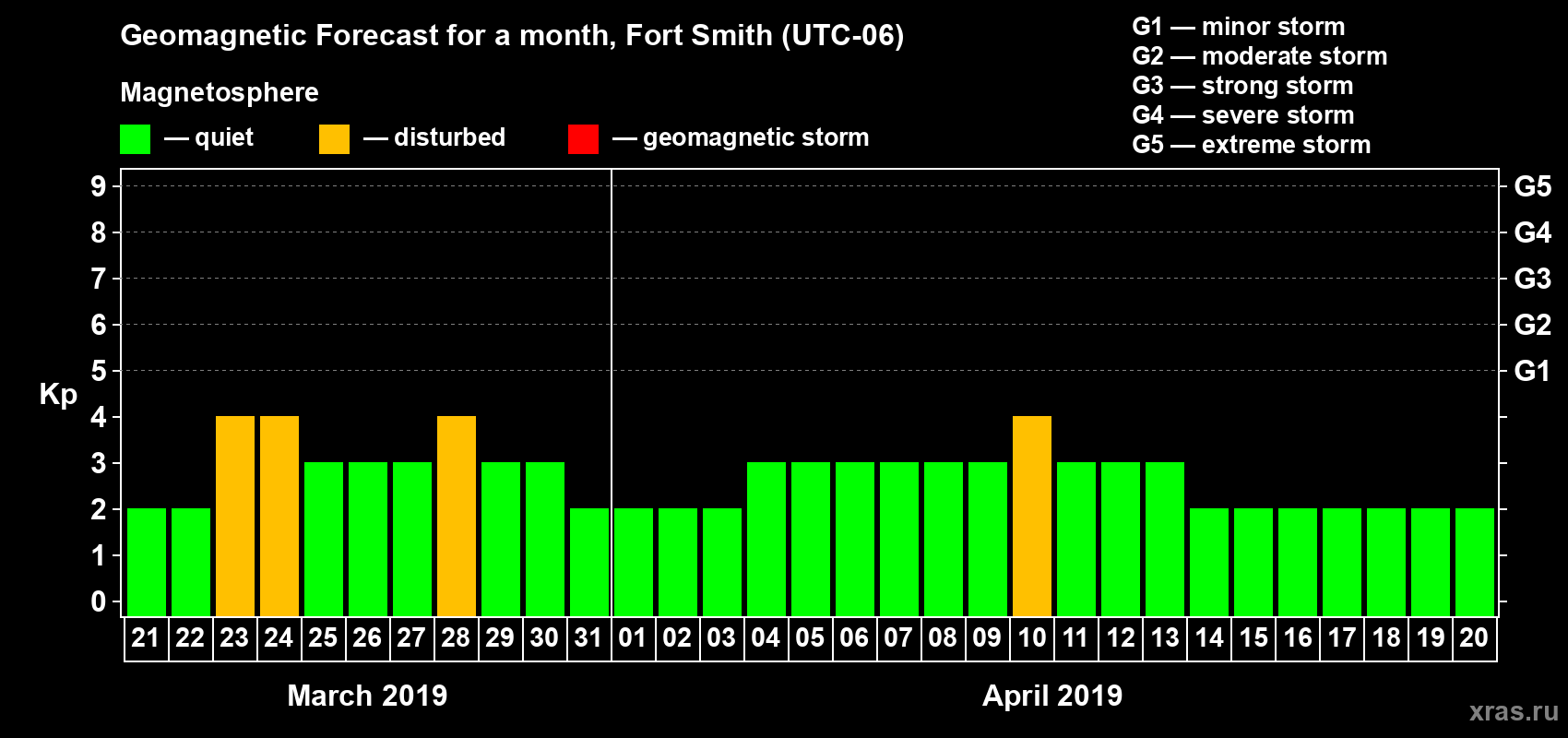
Task: Click the date label 03
Action: [721, 637]
